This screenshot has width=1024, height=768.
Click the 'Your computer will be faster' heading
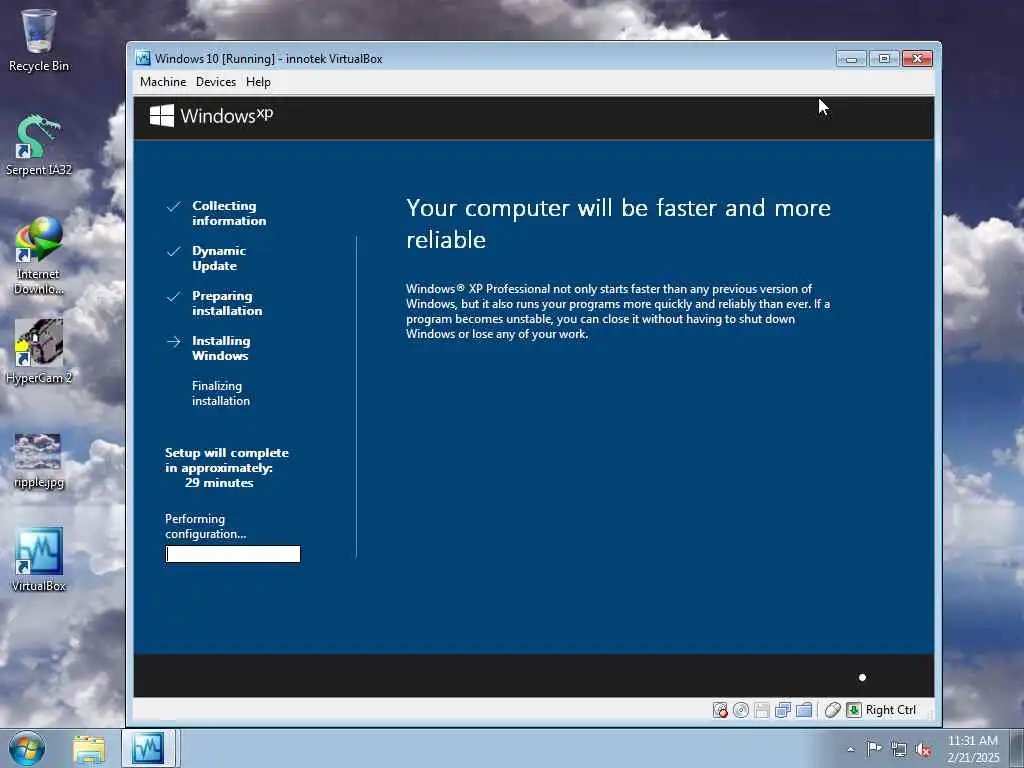click(618, 223)
